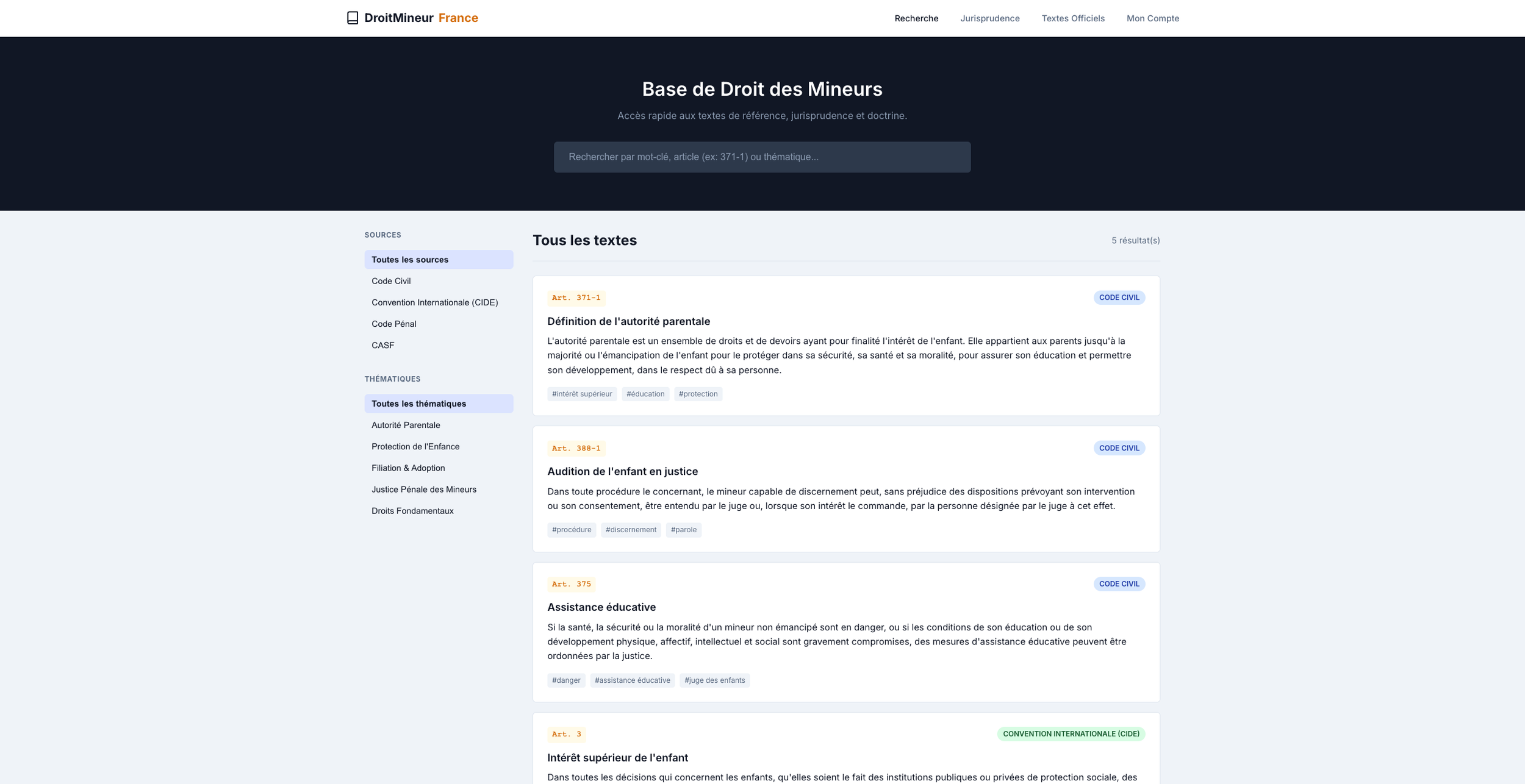The height and width of the screenshot is (784, 1525).
Task: Click the #juge des enfants tag
Action: [714, 680]
